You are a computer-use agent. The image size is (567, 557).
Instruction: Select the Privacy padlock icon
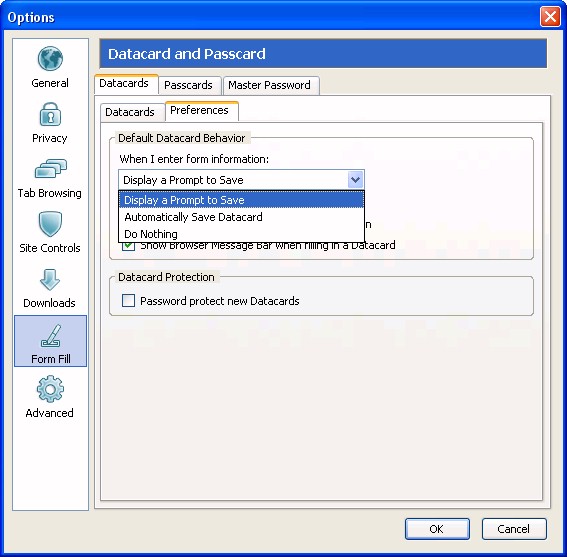point(50,114)
